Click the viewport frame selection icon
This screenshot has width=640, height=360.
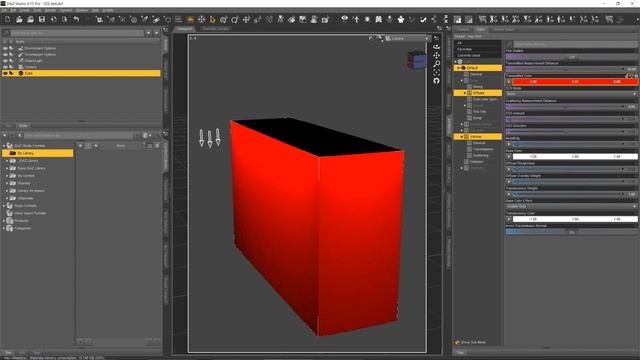click(436, 72)
